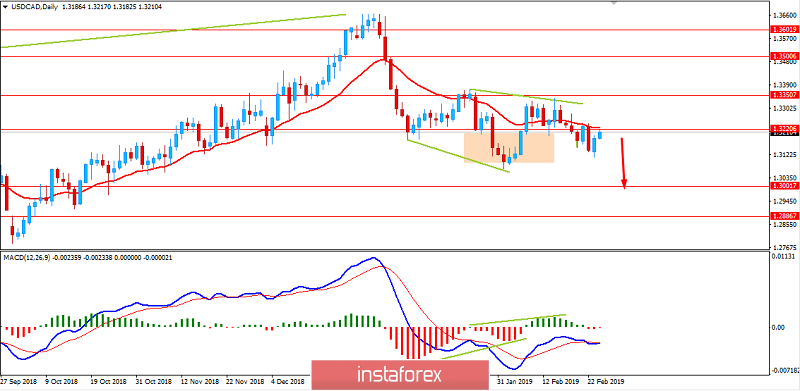Click the 1.36019 red price label

pyautogui.click(x=785, y=30)
